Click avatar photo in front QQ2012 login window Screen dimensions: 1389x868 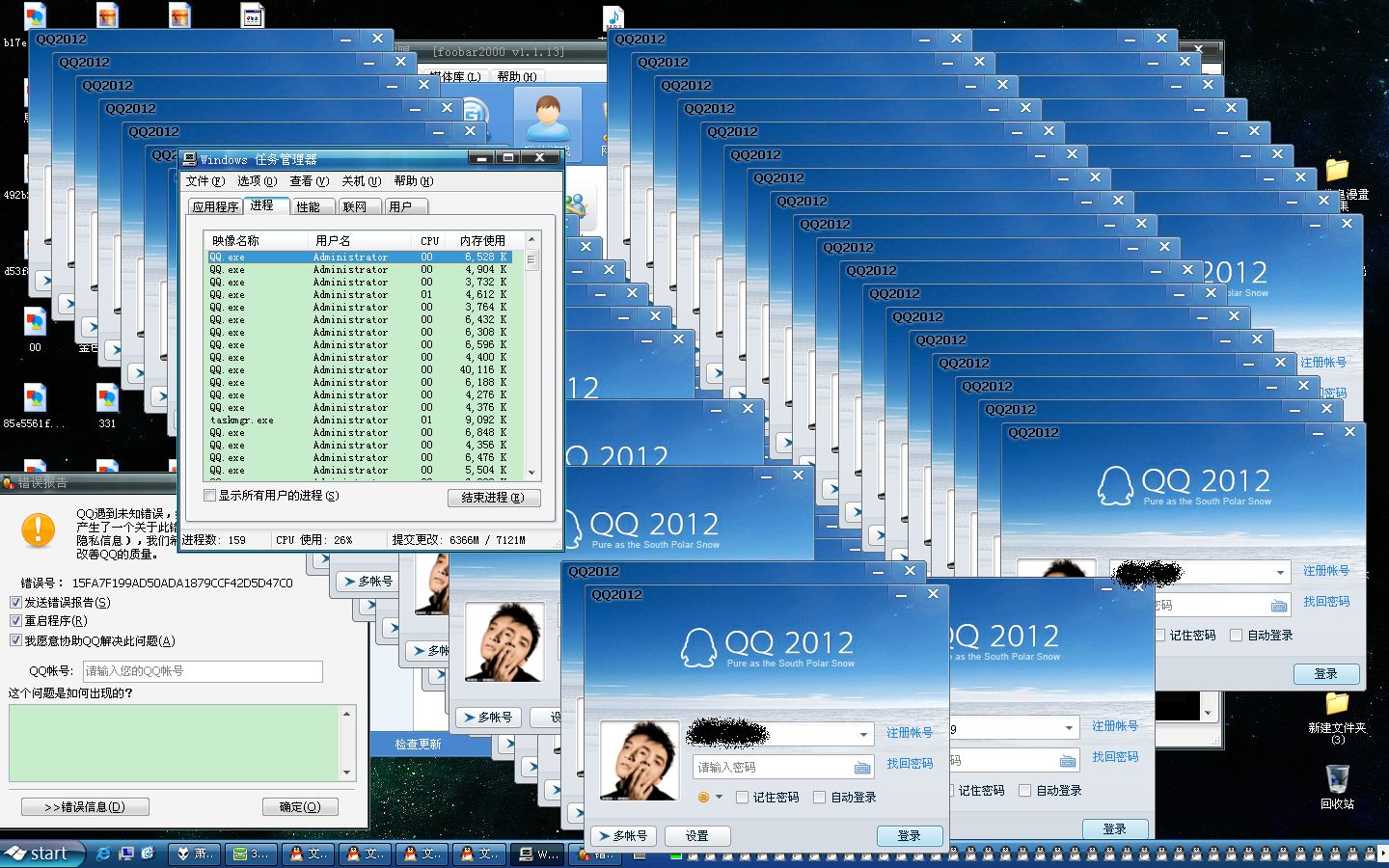640,760
